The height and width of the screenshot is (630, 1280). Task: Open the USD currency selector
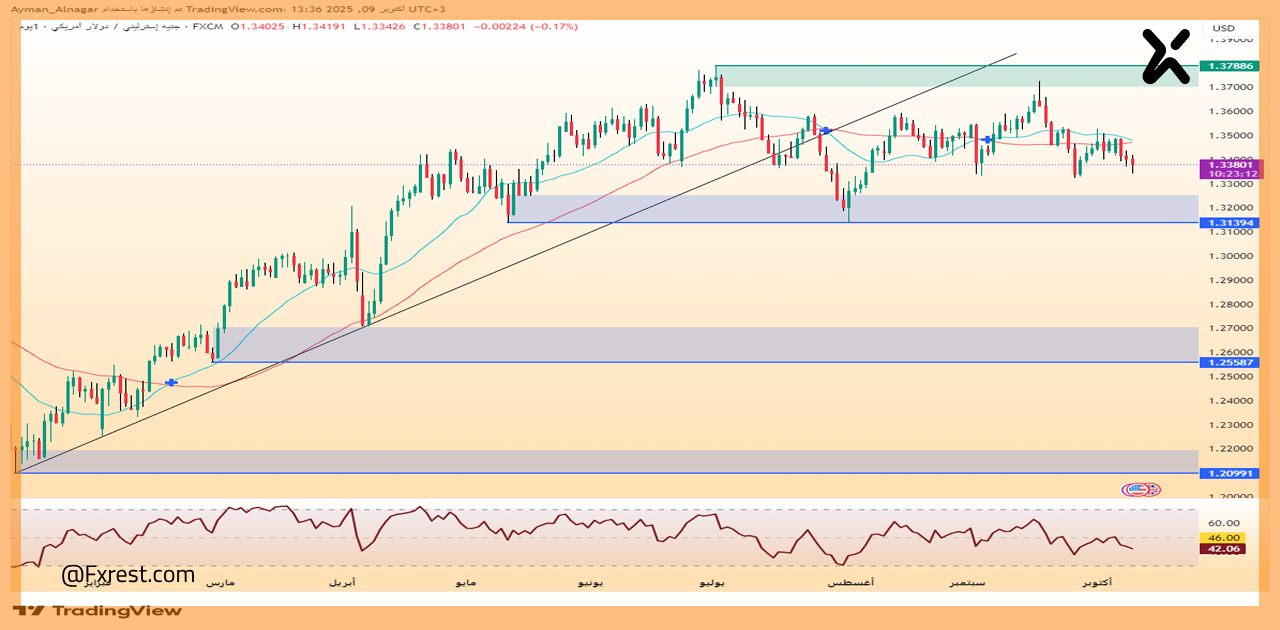(x=1223, y=28)
